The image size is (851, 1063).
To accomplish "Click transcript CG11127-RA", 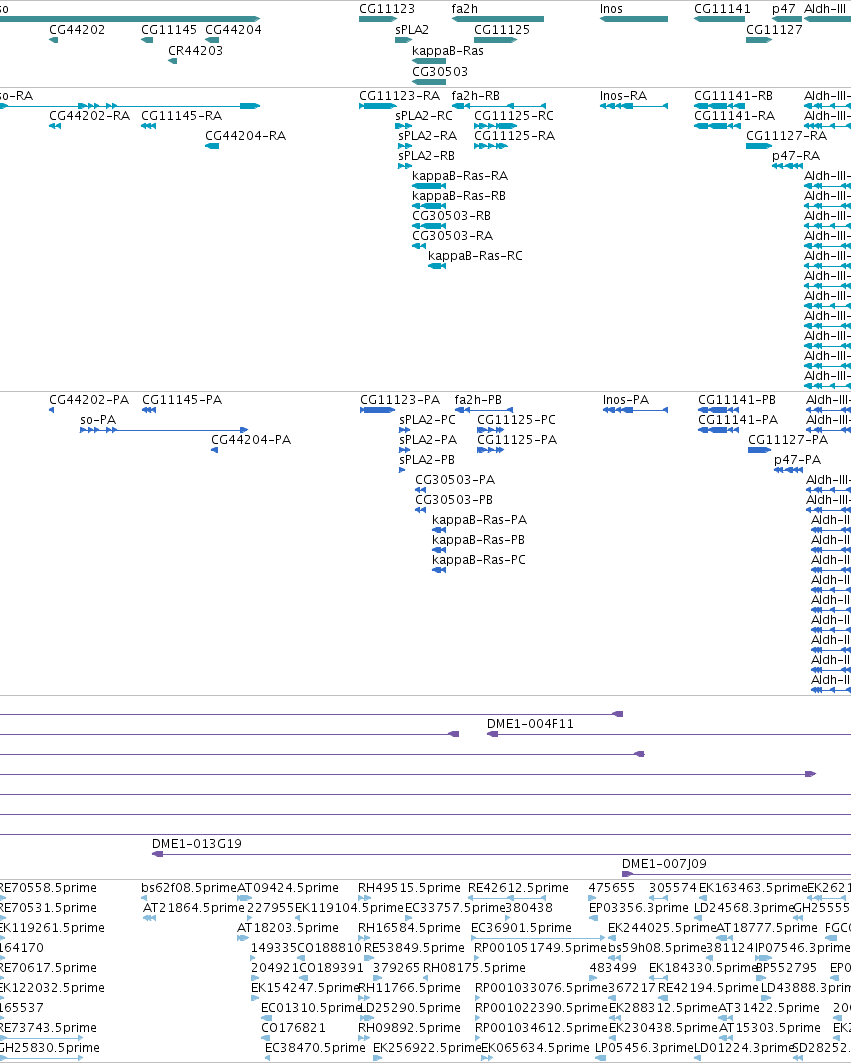I will (787, 136).
